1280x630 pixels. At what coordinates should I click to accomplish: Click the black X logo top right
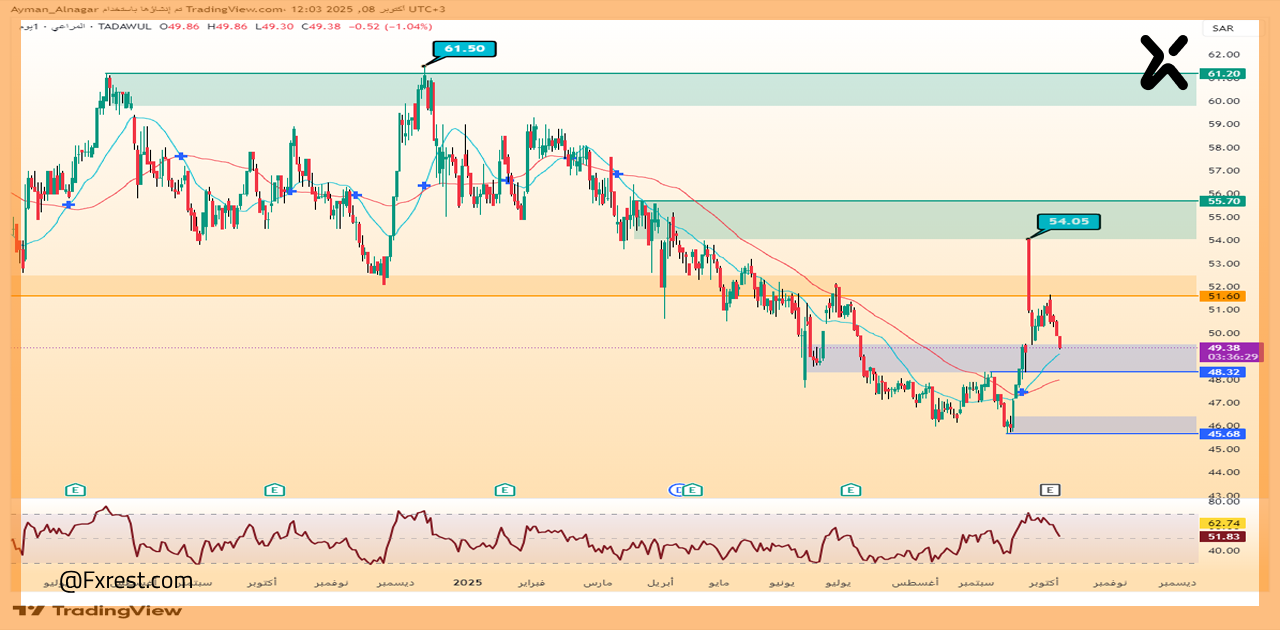(1164, 62)
